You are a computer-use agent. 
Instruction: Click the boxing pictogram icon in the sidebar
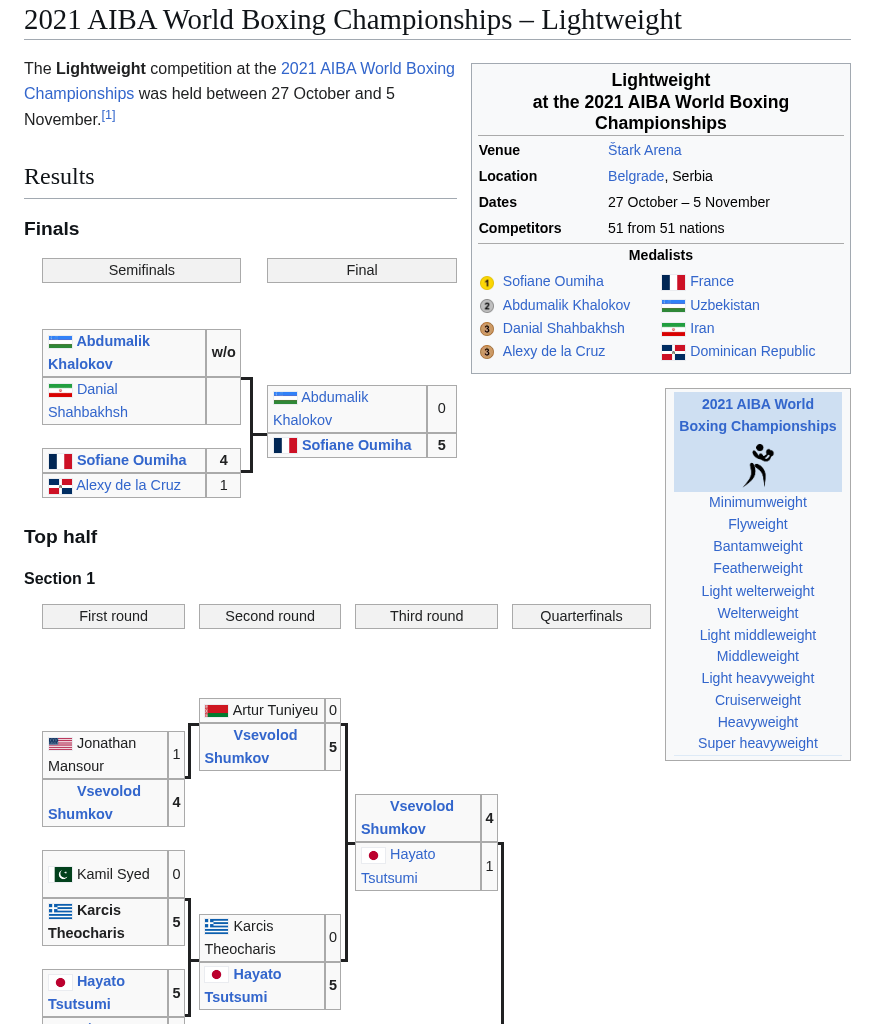[758, 466]
